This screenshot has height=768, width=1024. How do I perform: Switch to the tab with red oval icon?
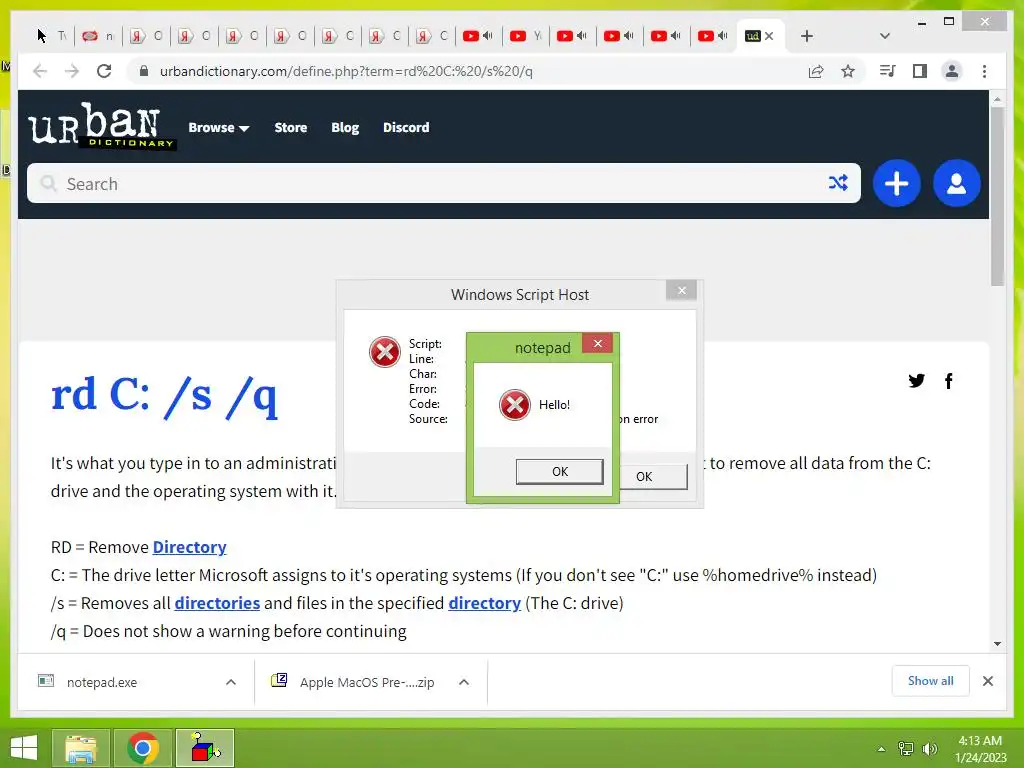coord(98,36)
